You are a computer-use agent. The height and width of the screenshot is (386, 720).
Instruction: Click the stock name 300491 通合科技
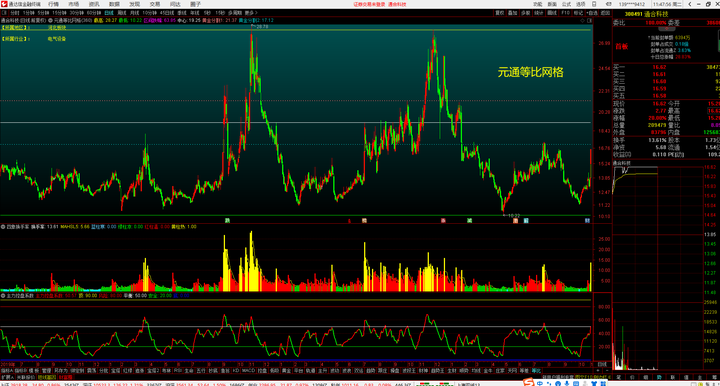[x=646, y=14]
